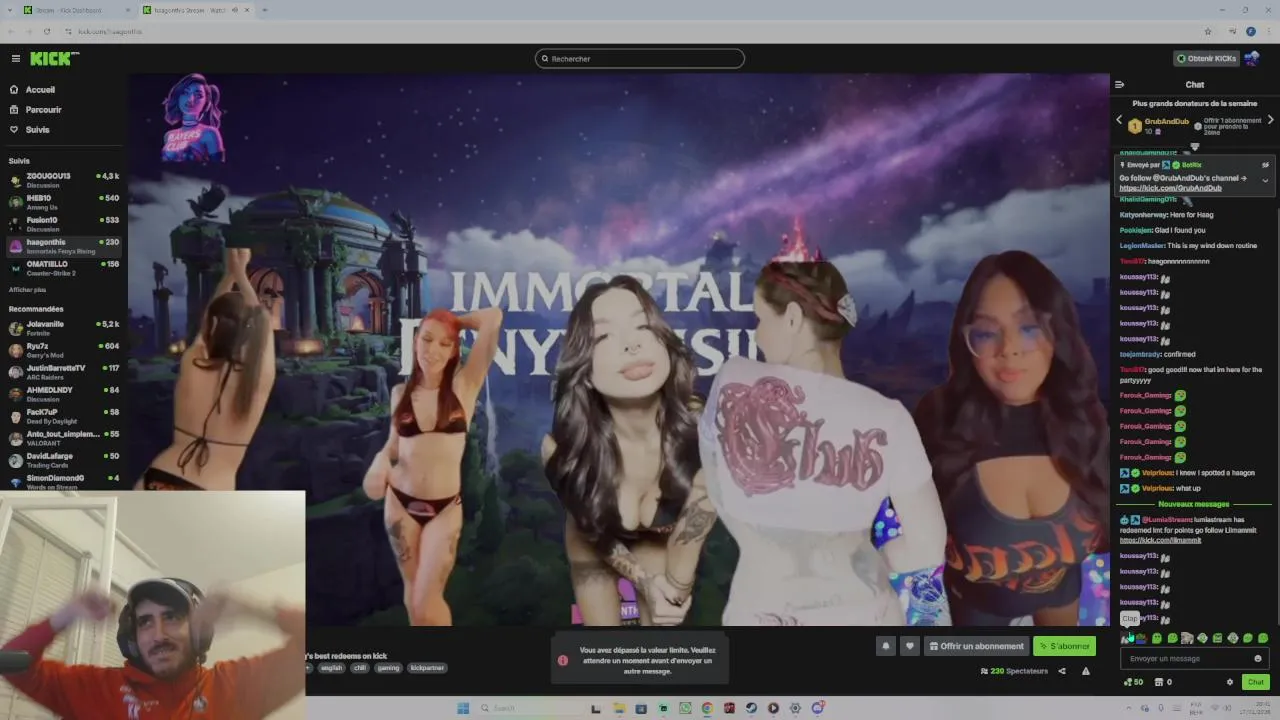Click the S'abonner button
Viewport: 1280px width, 720px height.
point(1064,646)
